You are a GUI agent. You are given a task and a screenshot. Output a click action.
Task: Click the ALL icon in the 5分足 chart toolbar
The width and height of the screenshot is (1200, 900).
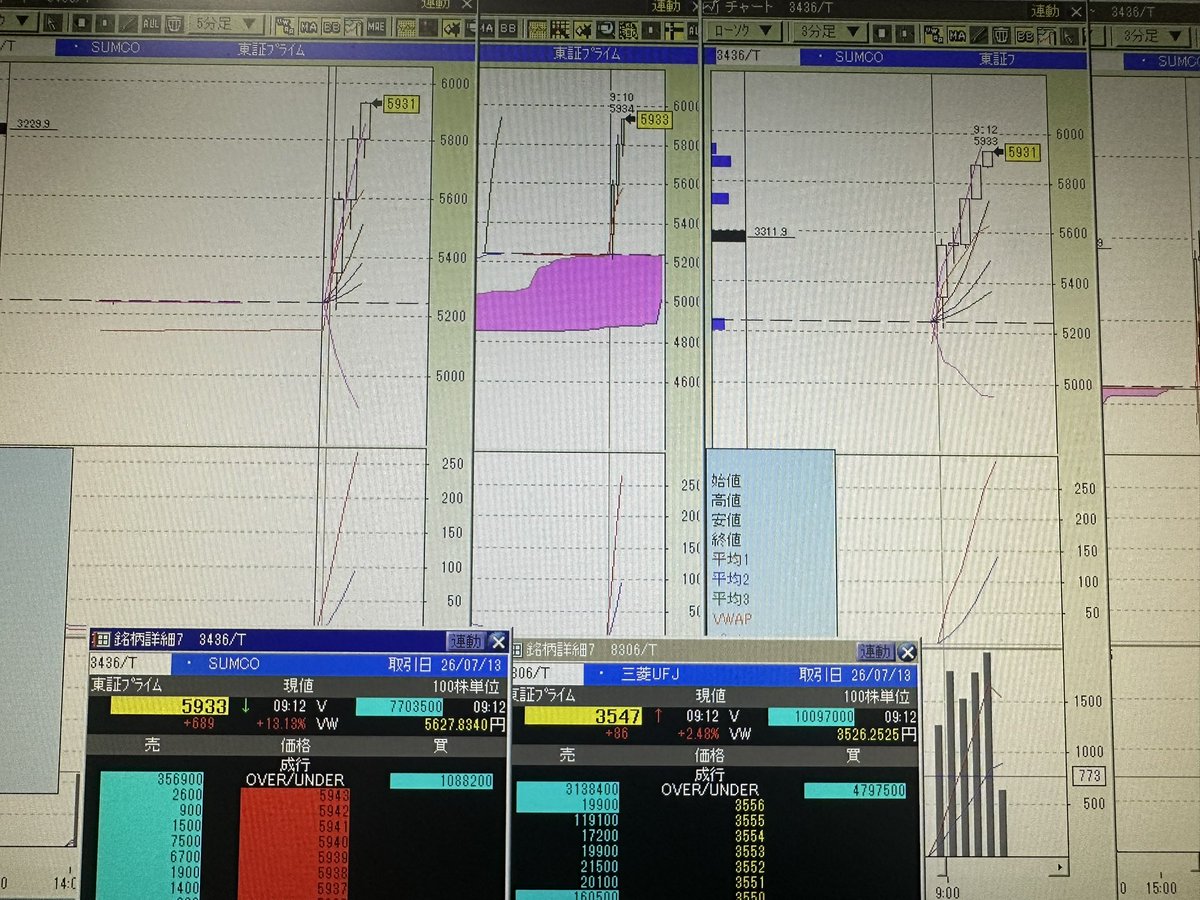coord(150,23)
